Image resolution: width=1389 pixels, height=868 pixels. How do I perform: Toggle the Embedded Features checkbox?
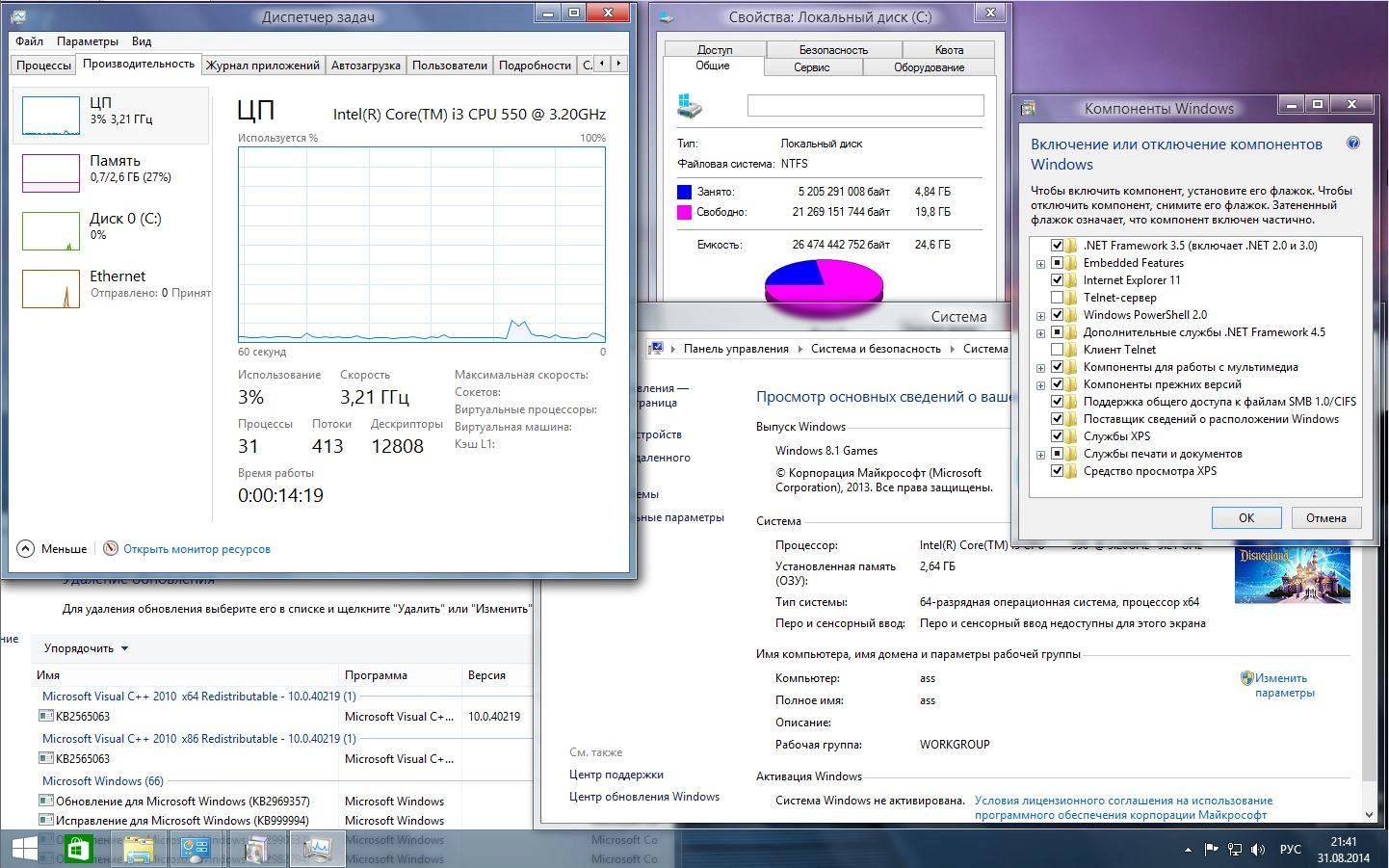tap(1057, 263)
